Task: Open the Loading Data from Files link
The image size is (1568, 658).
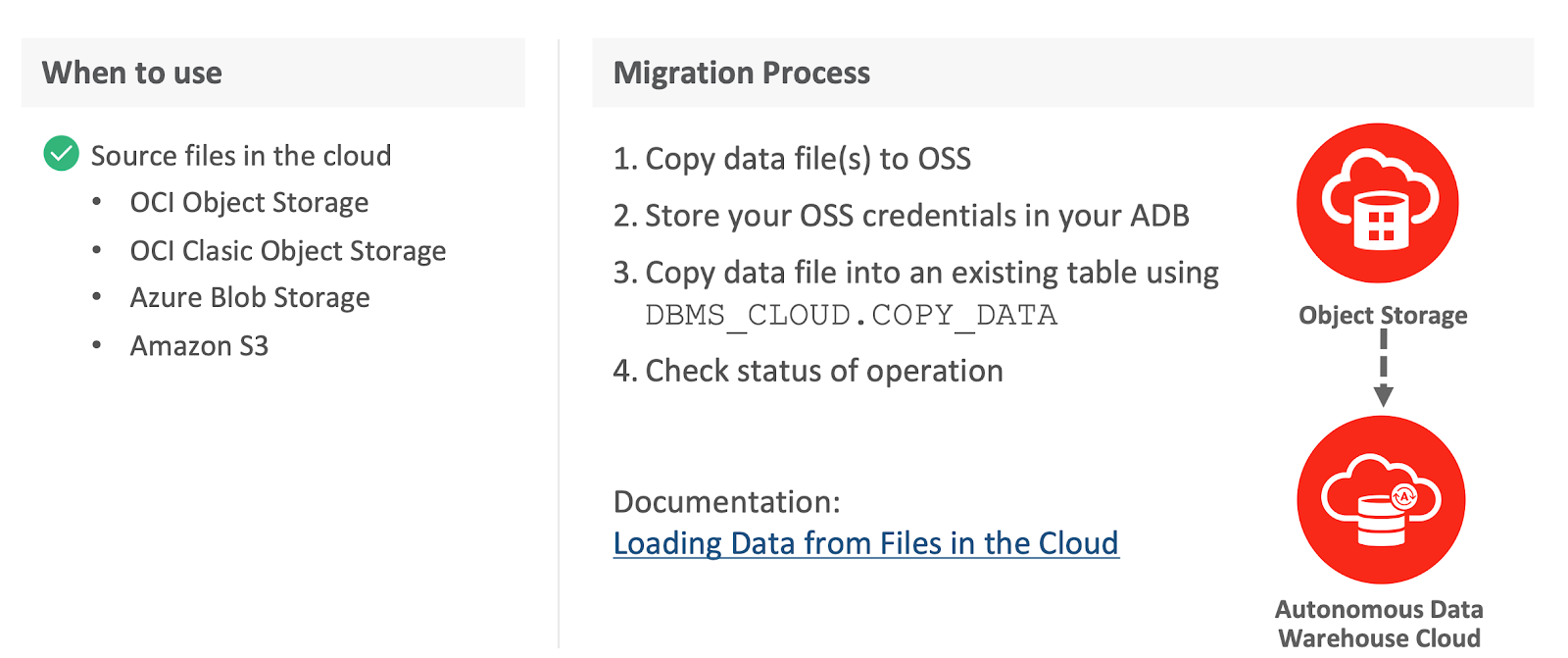Action: [865, 543]
